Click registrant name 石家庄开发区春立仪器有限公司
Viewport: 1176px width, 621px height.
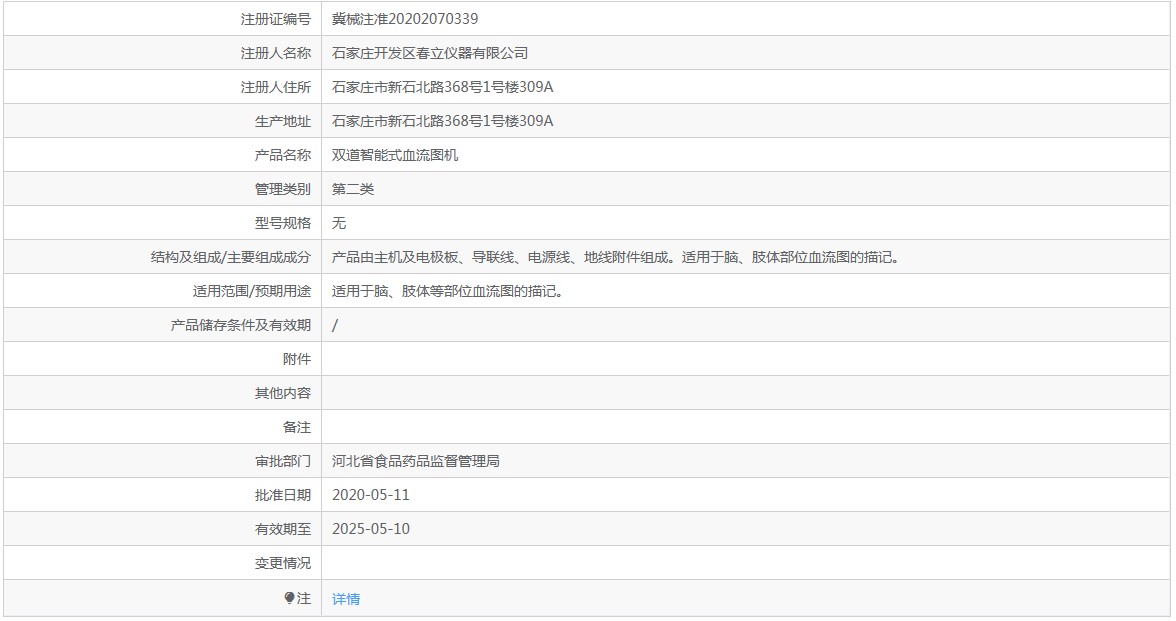pos(430,53)
